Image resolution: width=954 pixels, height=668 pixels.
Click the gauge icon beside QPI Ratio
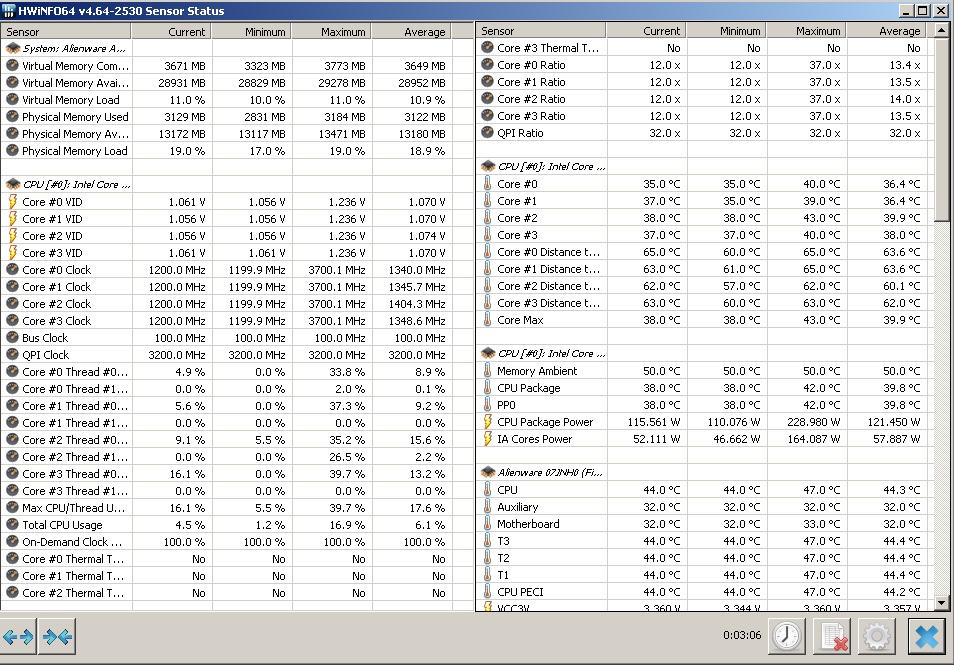[487, 133]
